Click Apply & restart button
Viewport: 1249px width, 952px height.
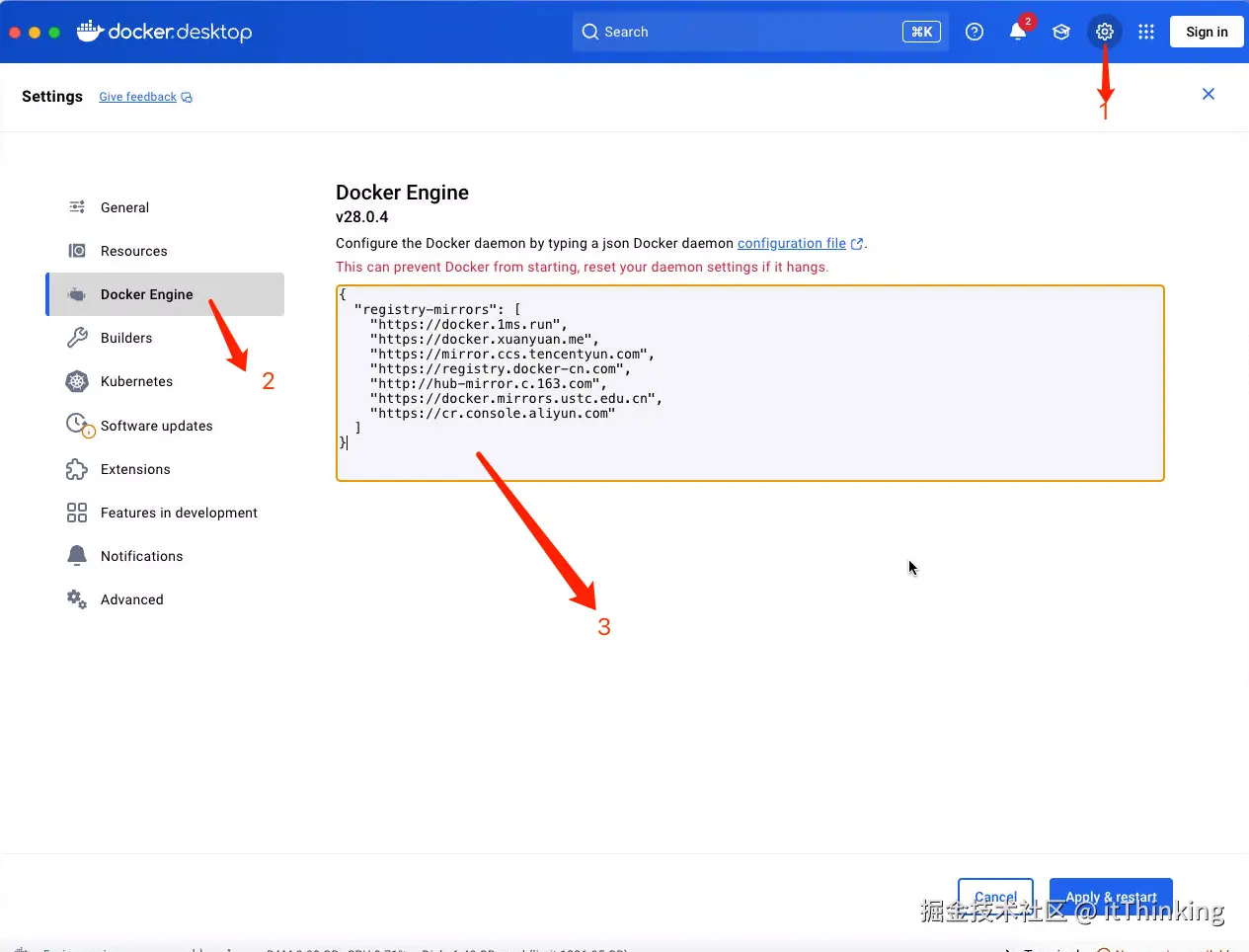pyautogui.click(x=1111, y=897)
